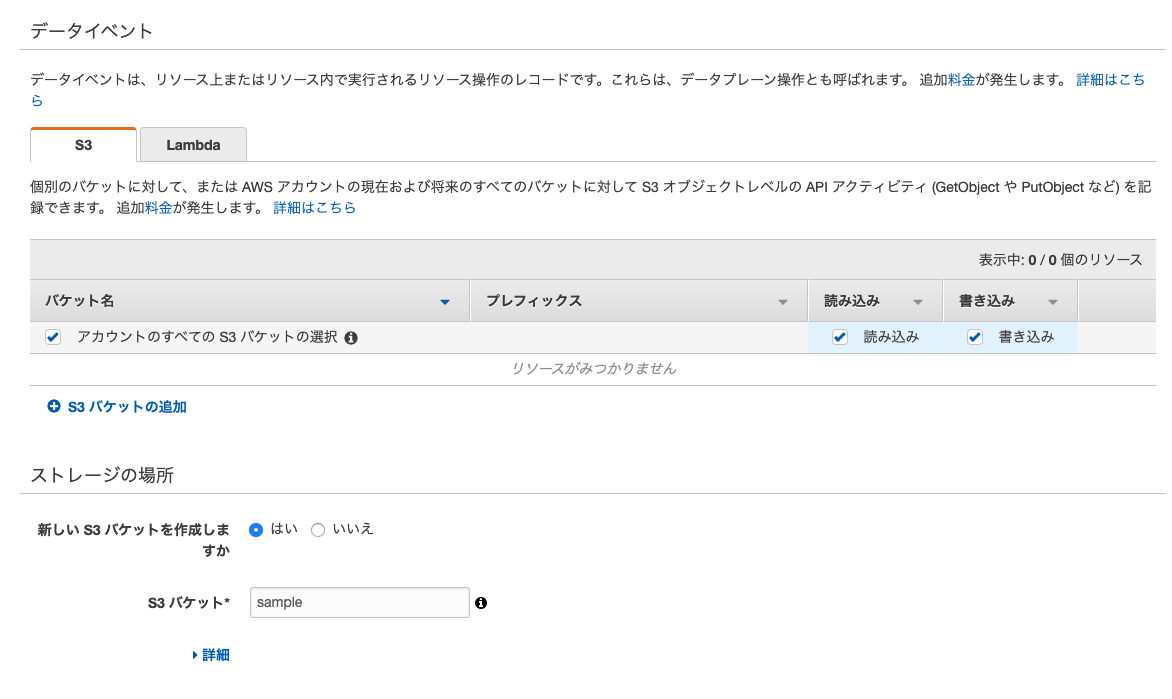Image resolution: width=1172 pixels, height=699 pixels.
Task: Toggle アカウントのすべての S3 バケットの選択 checkbox
Action: 53,338
